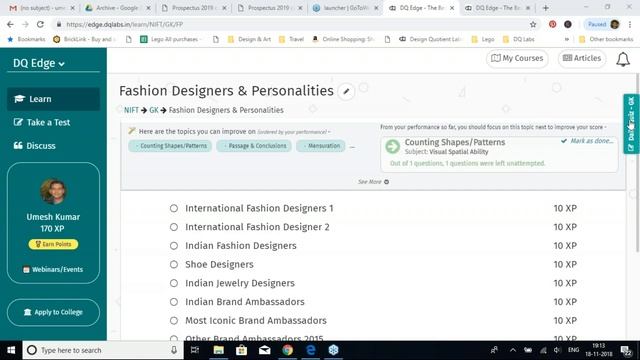Click the Earn Points button
Image resolution: width=640 pixels, height=360 pixels.
click(x=53, y=244)
